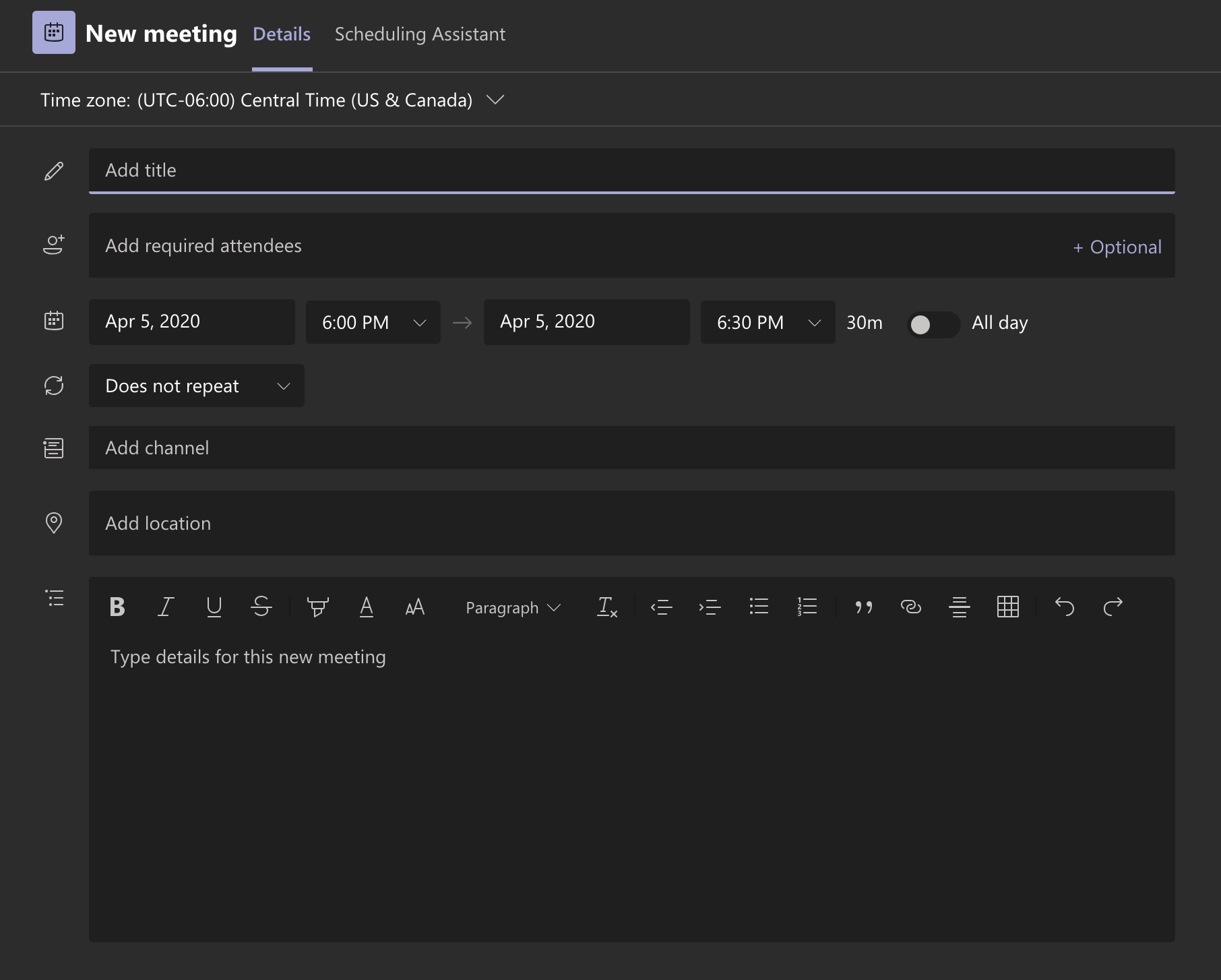Add optional attendees via + Optional
Screen dimensions: 1221x980
coord(1117,247)
